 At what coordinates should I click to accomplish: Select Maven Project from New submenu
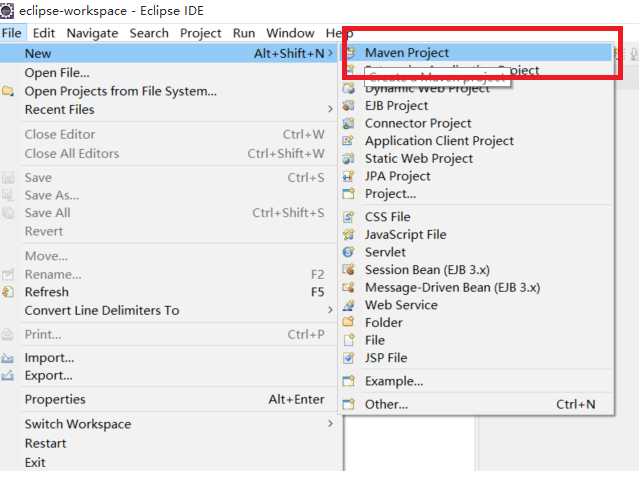click(477, 53)
